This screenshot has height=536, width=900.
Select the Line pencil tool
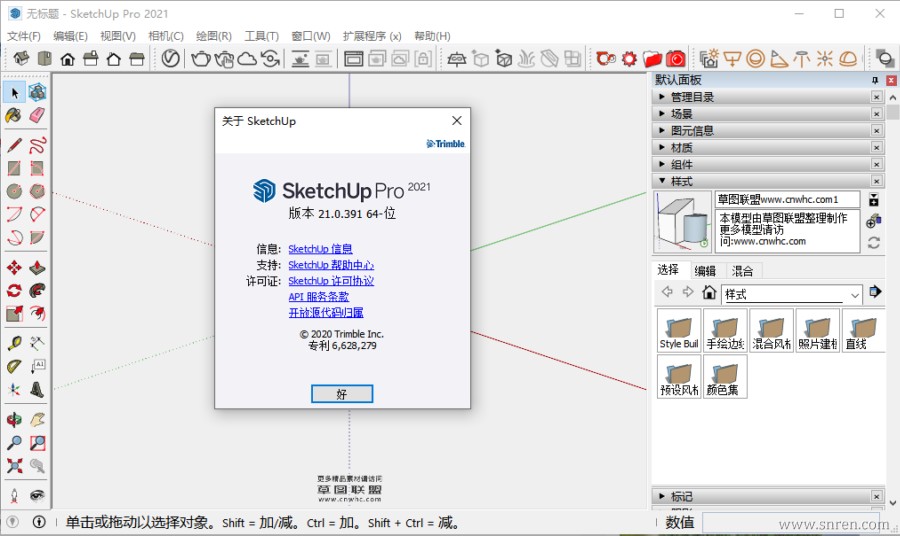point(14,145)
